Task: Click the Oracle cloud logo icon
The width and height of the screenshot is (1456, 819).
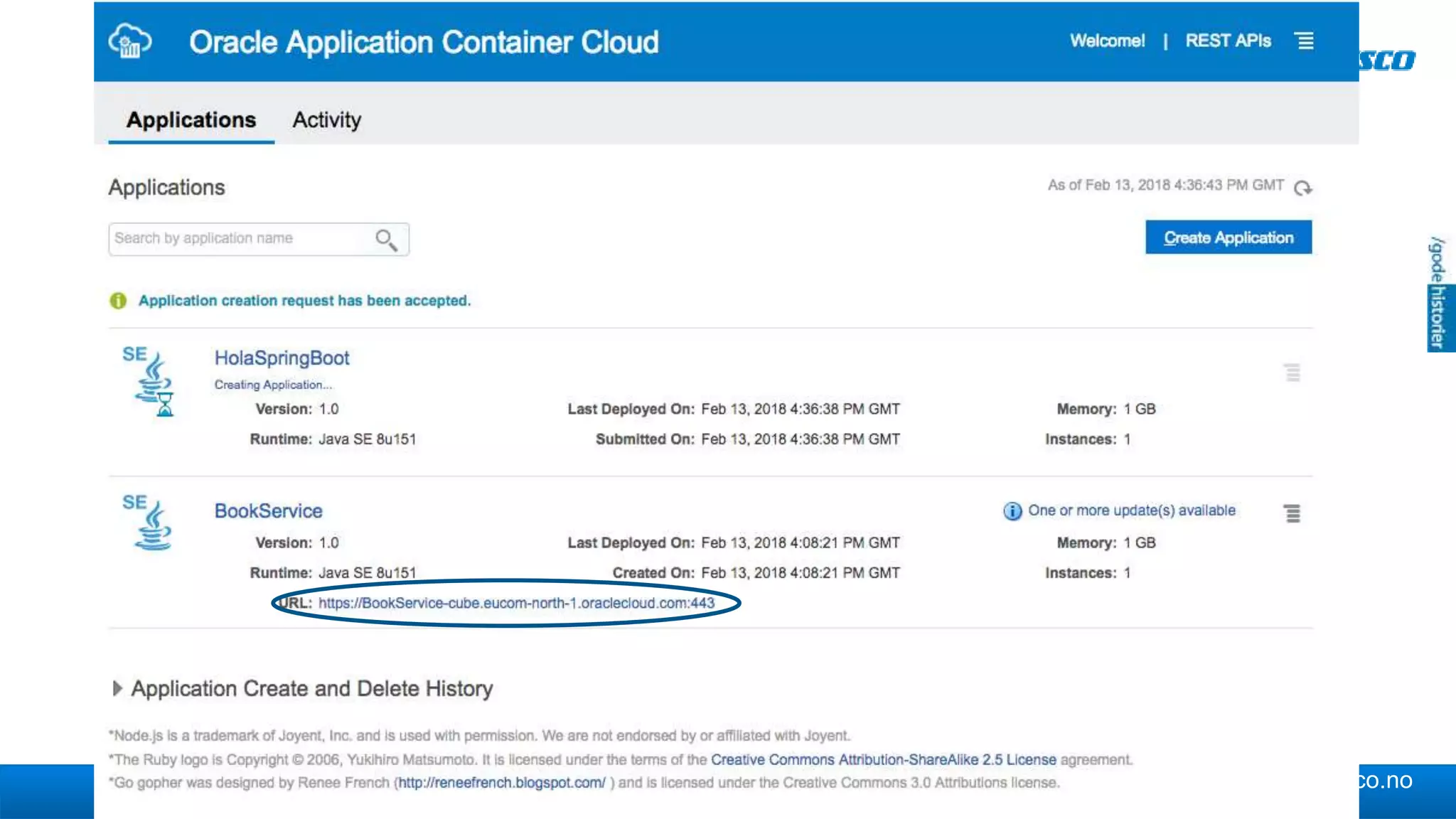Action: click(x=129, y=41)
